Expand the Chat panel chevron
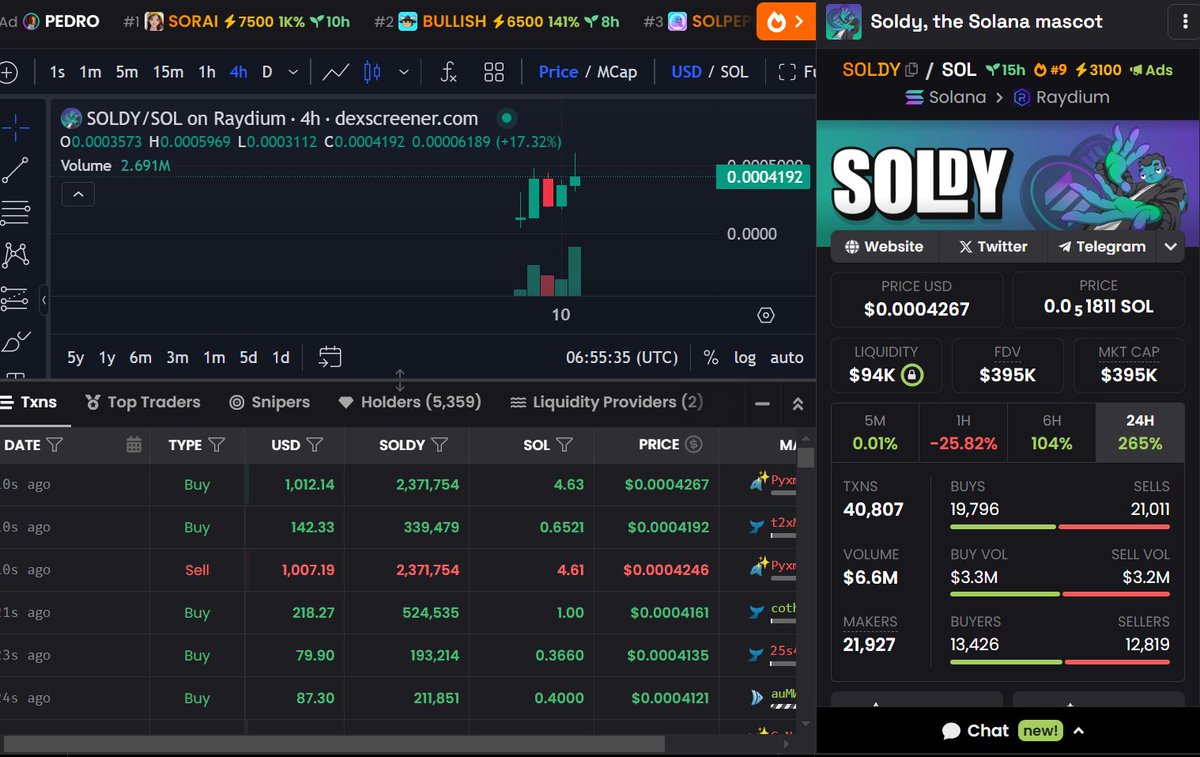 1078,731
